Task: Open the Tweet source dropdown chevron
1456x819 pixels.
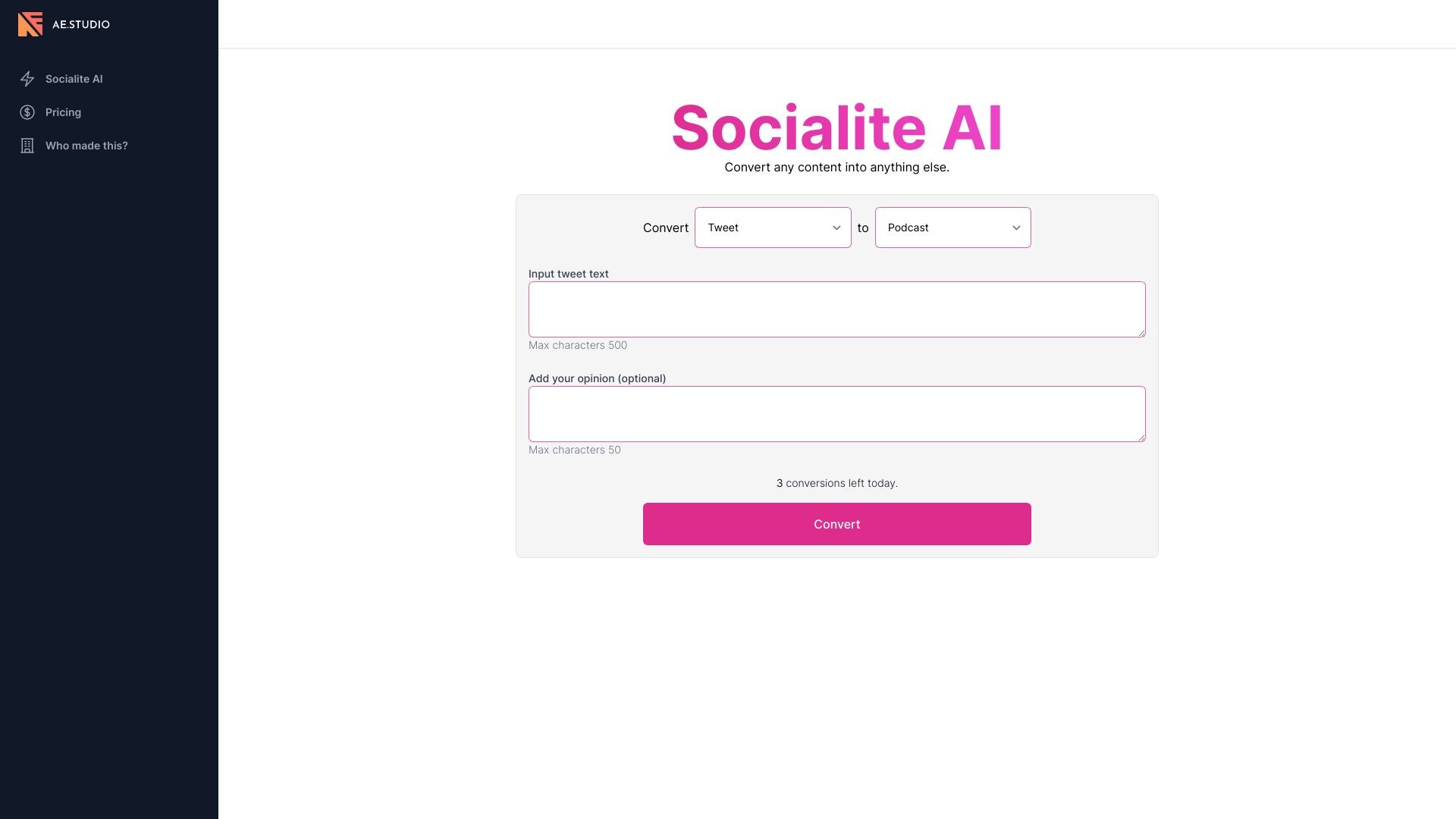Action: tap(836, 227)
